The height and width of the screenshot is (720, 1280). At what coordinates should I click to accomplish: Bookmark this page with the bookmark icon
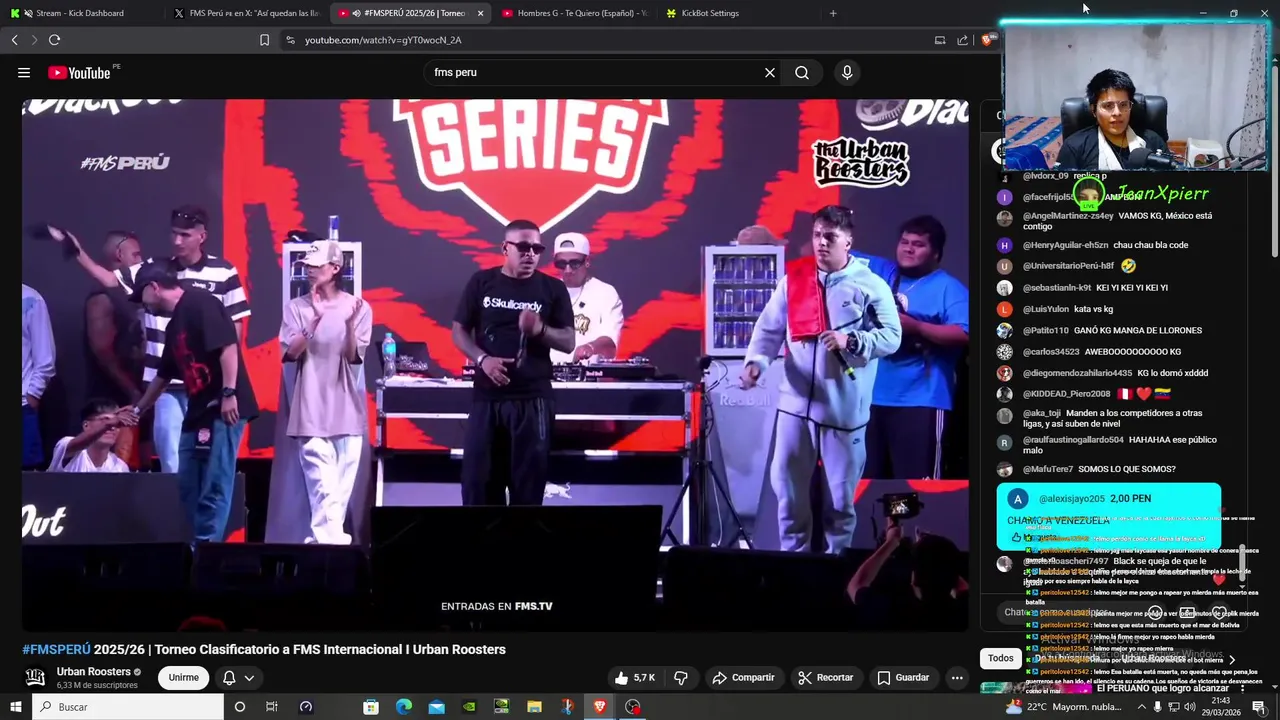tap(264, 40)
